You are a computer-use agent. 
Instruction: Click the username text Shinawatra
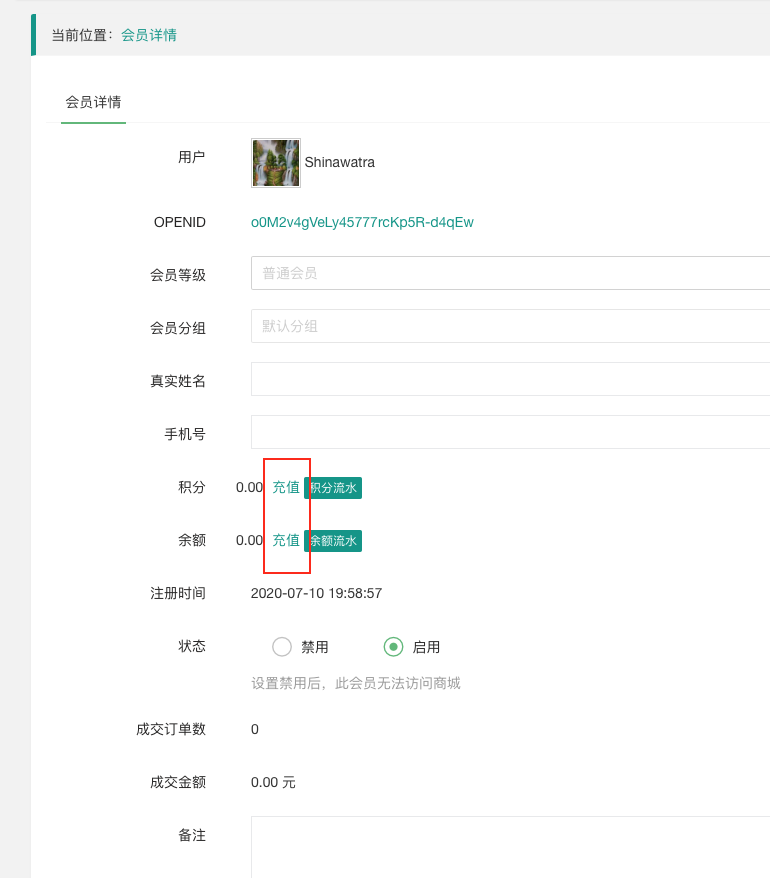(x=339, y=162)
